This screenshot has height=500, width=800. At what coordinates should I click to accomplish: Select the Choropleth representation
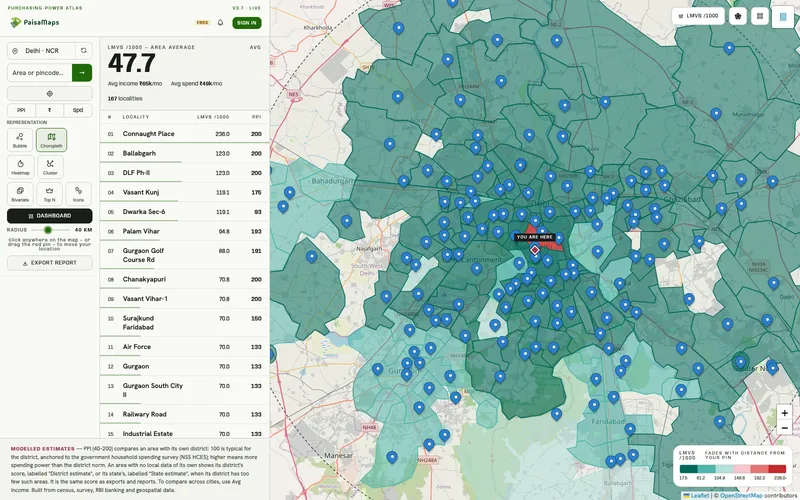[51, 140]
